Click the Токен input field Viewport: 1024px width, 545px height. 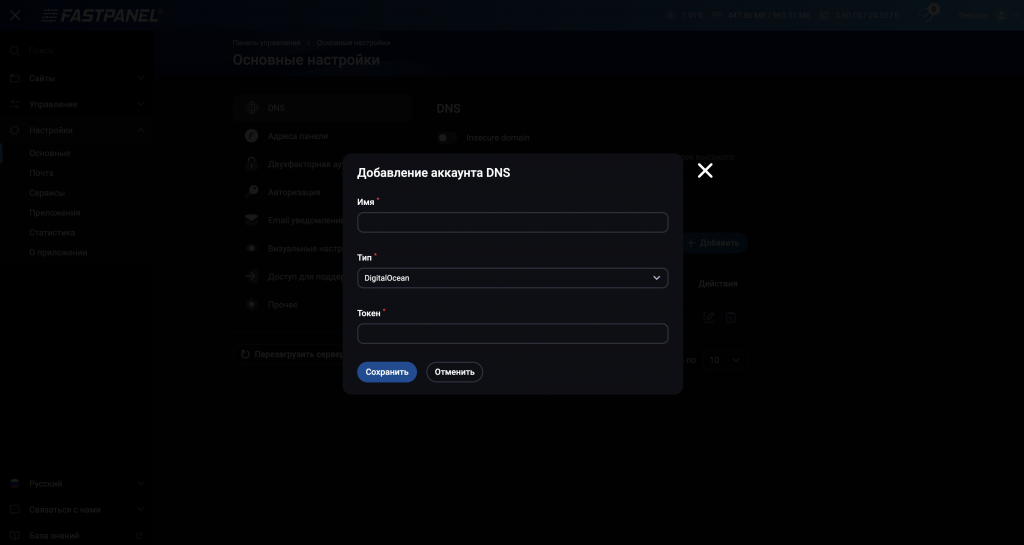pyautogui.click(x=512, y=334)
